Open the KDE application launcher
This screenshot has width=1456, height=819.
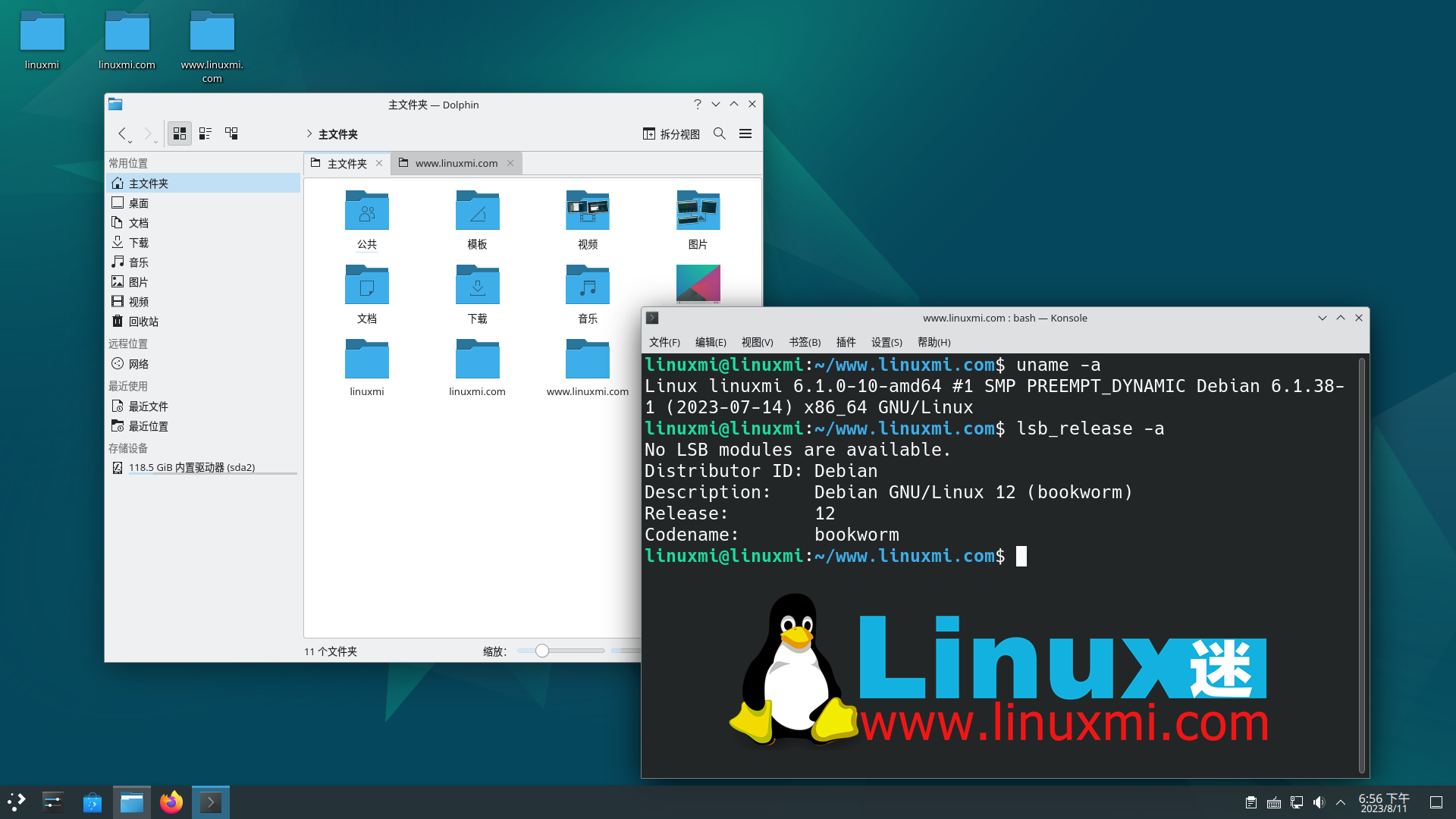click(17, 802)
